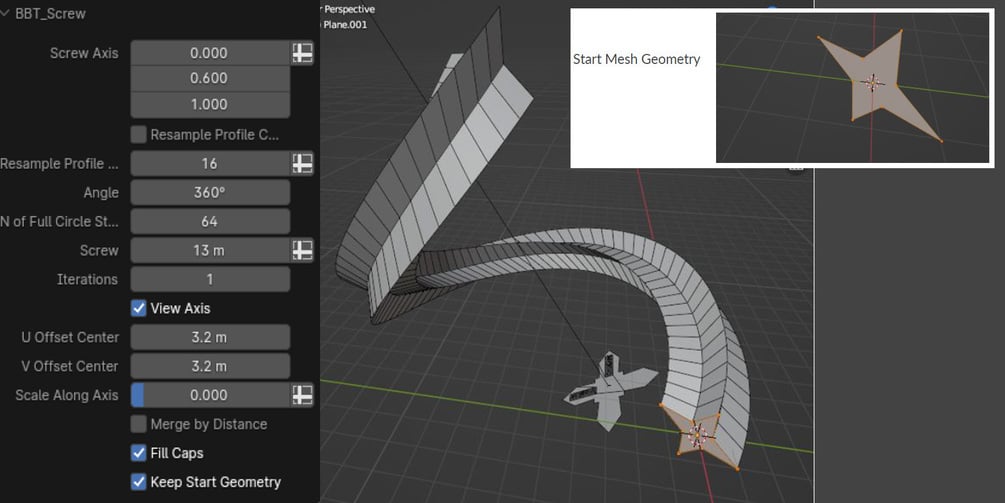Click the Iterations value field
The image size is (1005, 503).
[210, 279]
